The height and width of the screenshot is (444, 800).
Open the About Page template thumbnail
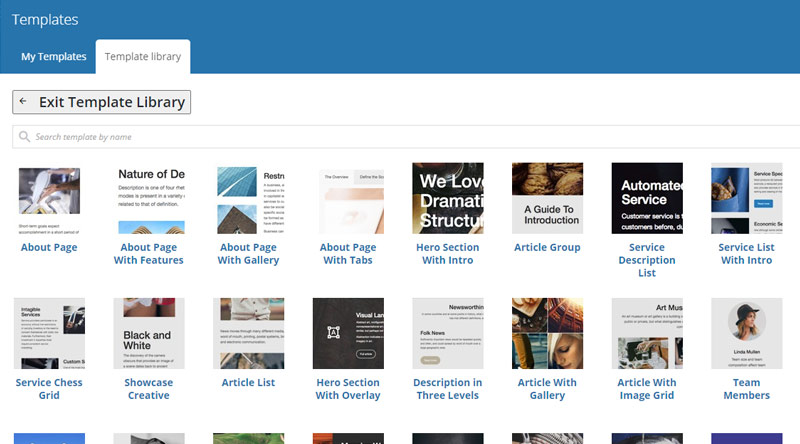[49, 199]
